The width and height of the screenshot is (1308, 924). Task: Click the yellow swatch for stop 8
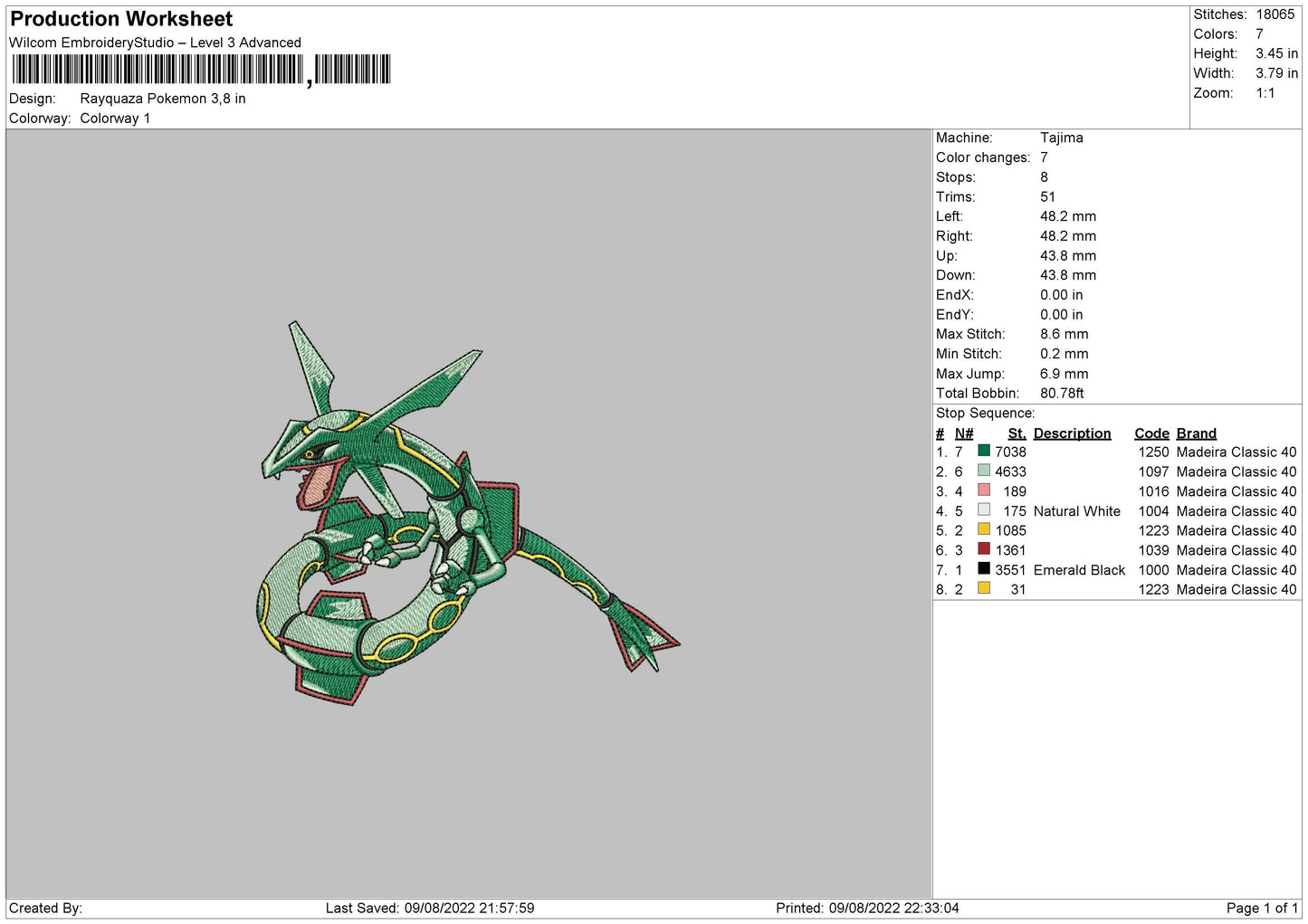click(984, 588)
